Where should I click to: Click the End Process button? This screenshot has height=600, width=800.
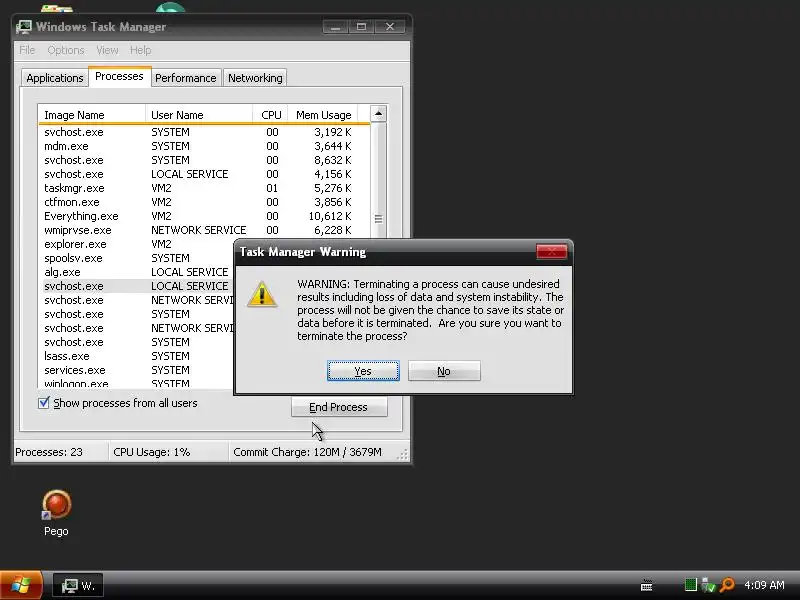point(339,407)
